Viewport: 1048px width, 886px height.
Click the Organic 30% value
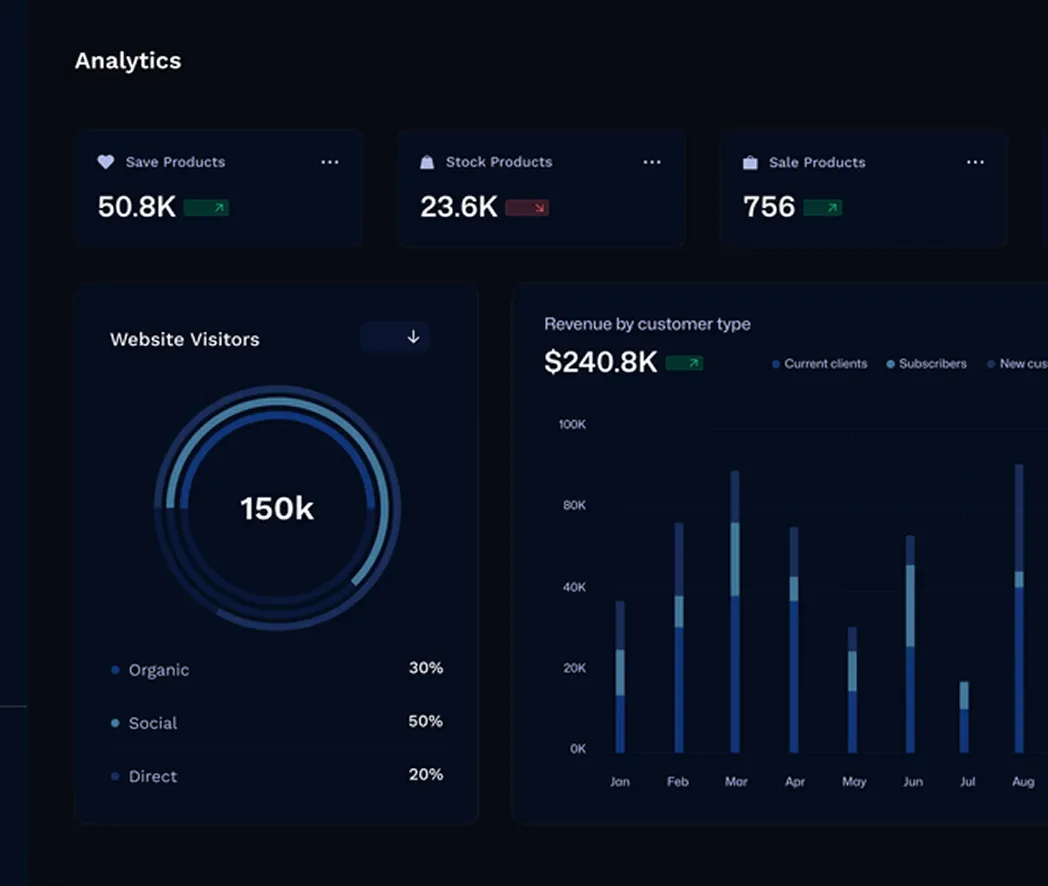pyautogui.click(x=426, y=668)
